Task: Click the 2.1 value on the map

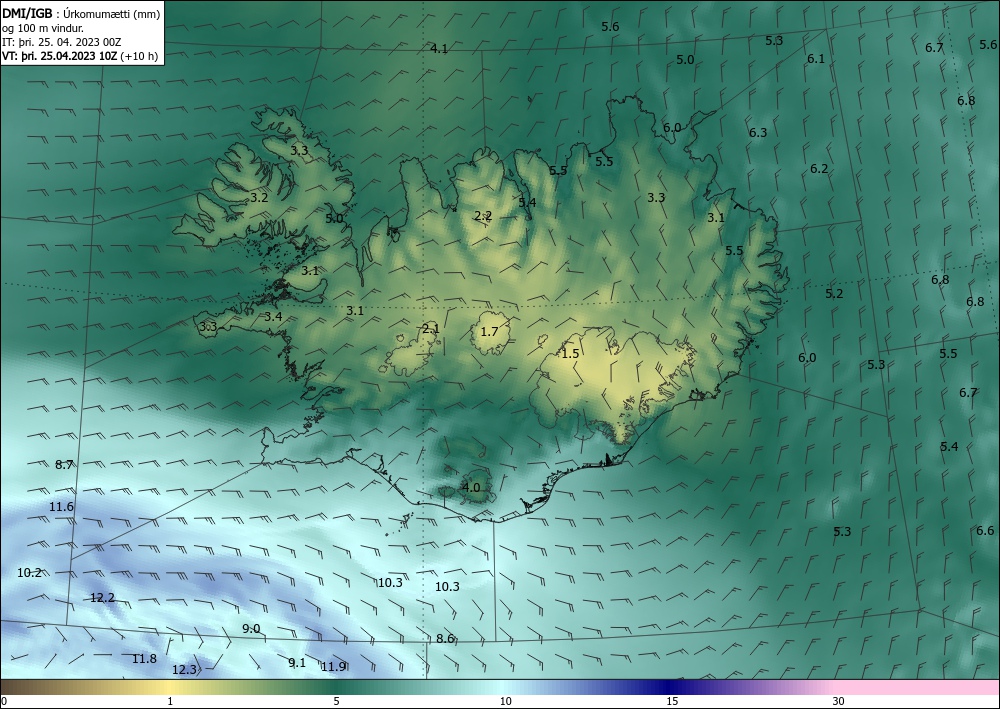Action: tap(431, 329)
